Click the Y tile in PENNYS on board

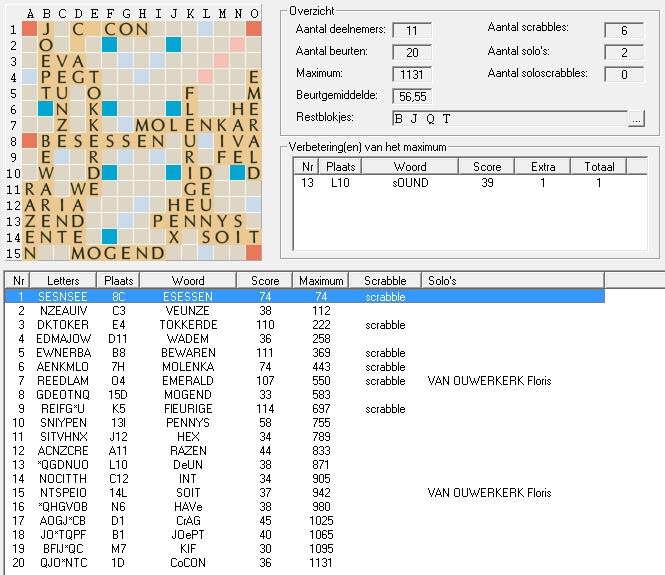coord(222,221)
